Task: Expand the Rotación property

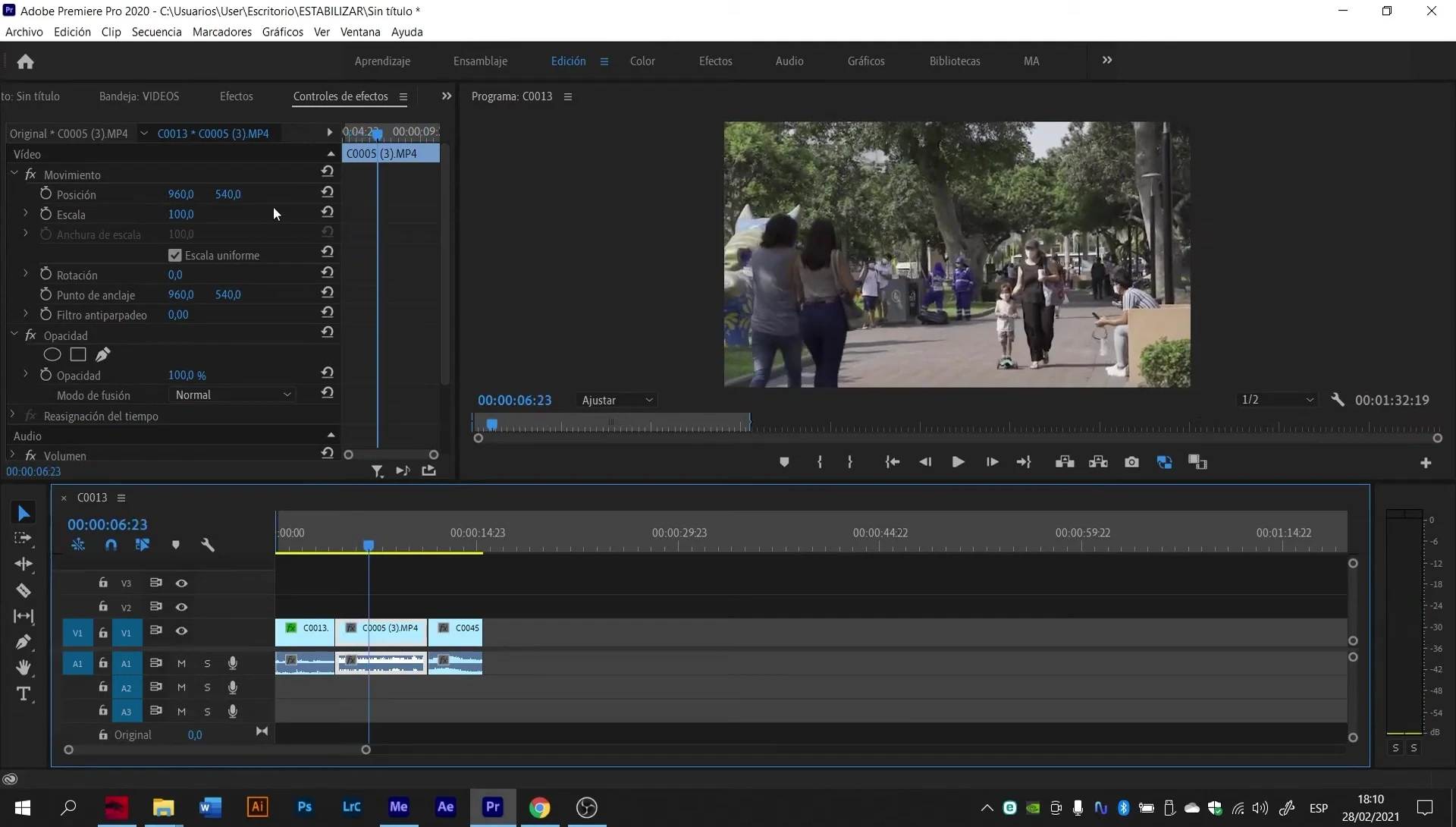Action: point(25,273)
